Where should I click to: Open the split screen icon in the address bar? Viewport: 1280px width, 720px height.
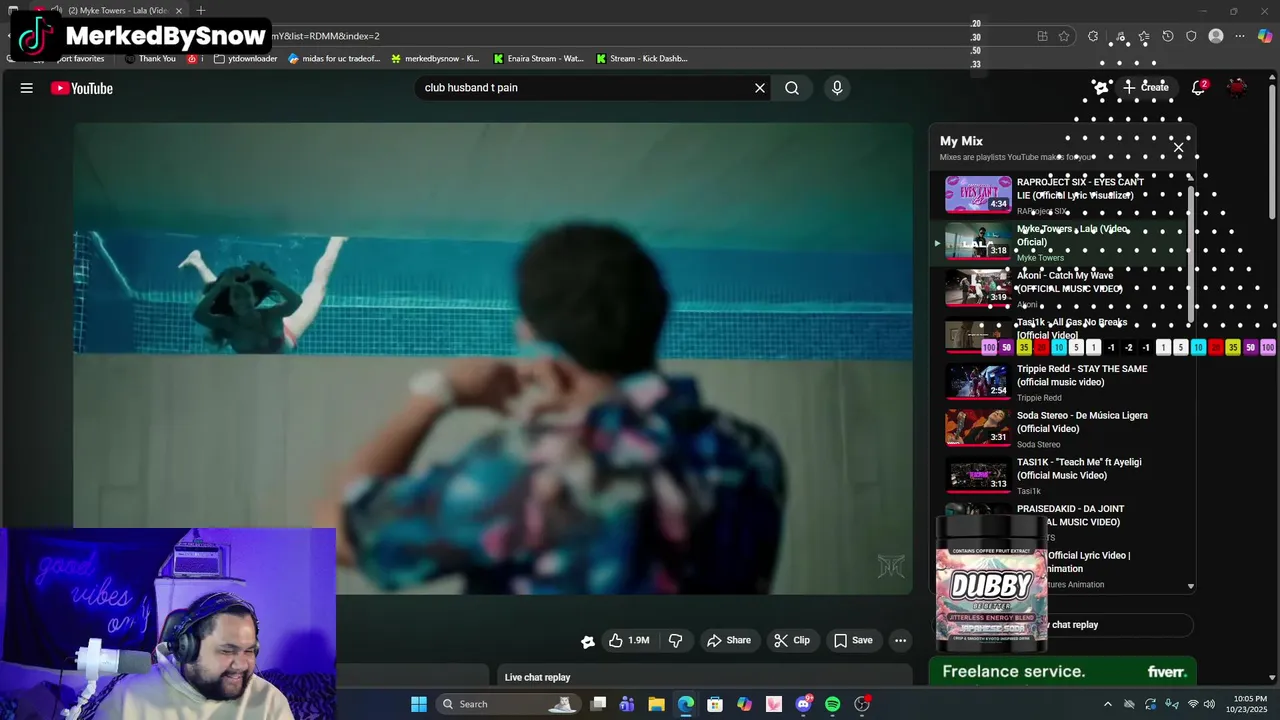point(1042,36)
